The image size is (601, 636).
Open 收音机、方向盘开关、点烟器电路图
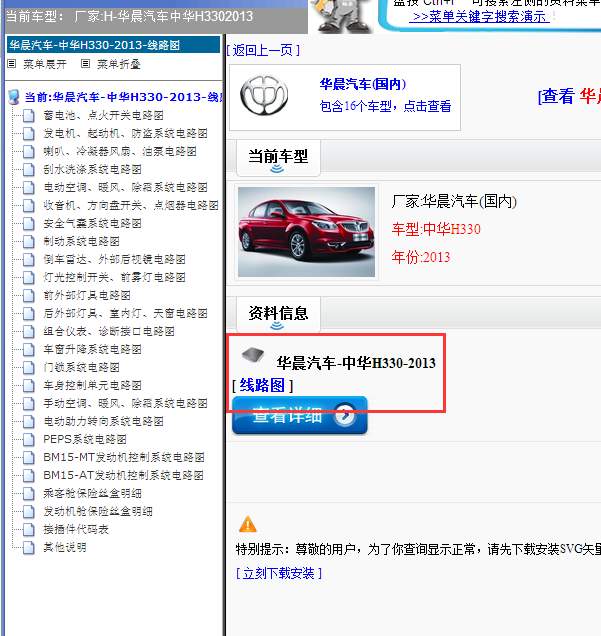[x=131, y=205]
